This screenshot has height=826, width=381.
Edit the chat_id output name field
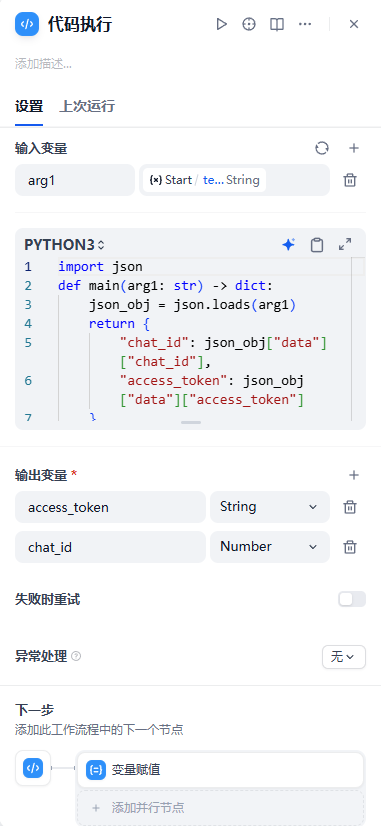point(110,547)
